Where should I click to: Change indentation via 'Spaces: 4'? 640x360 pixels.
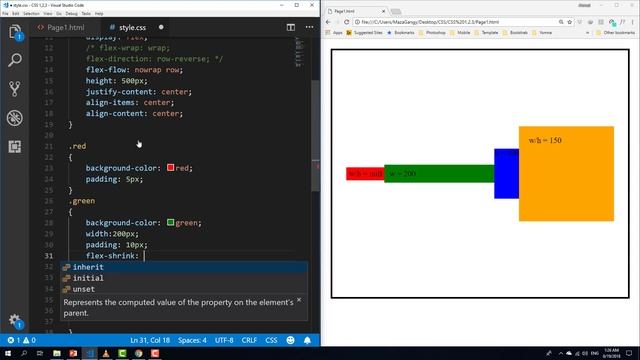tap(192, 340)
